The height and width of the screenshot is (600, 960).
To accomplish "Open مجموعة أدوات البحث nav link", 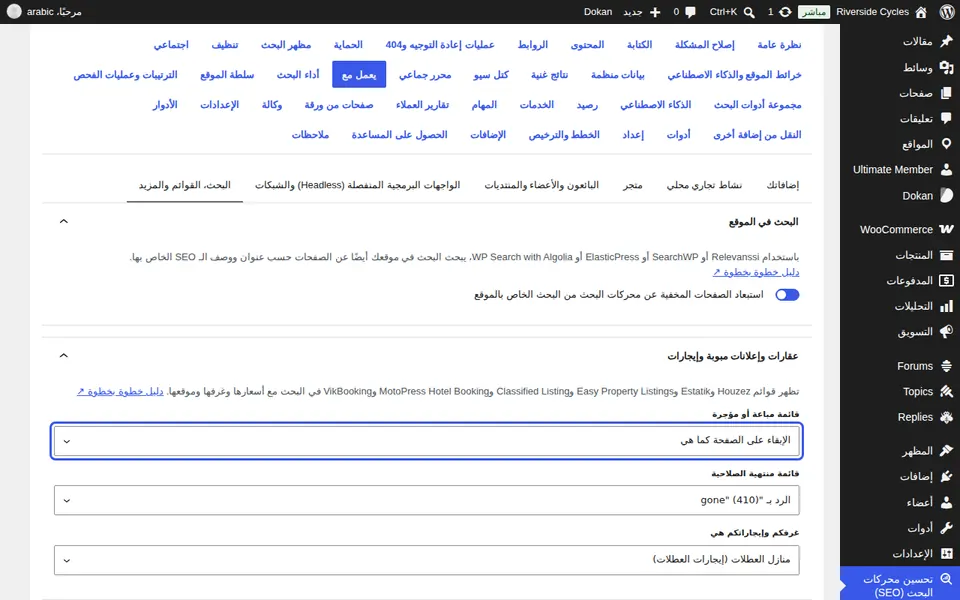I will pos(757,105).
